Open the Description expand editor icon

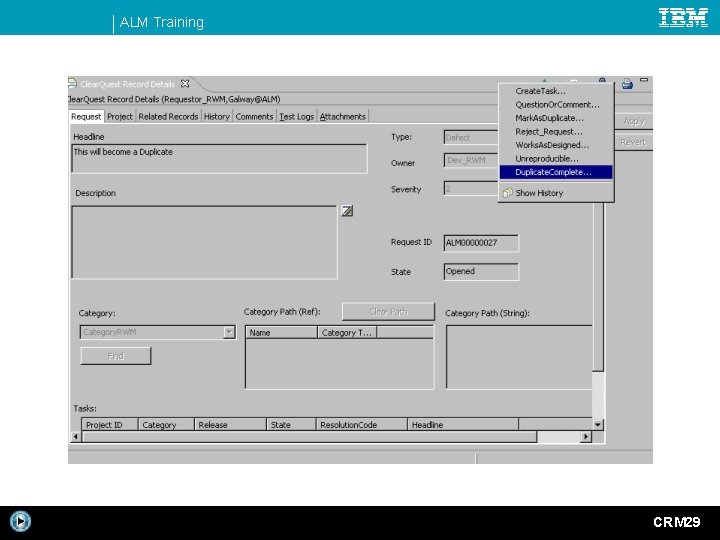click(347, 211)
